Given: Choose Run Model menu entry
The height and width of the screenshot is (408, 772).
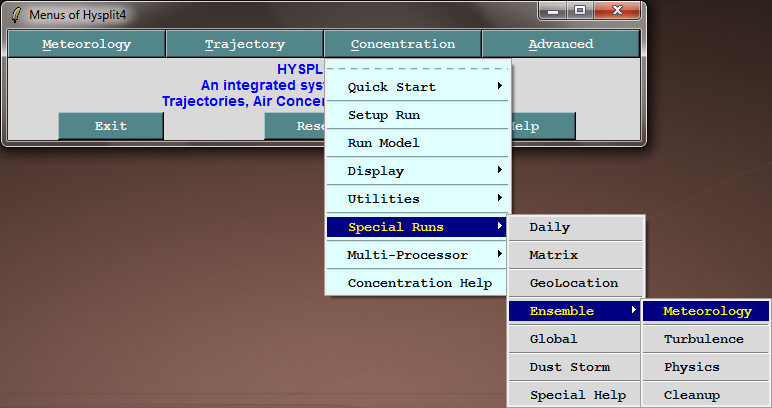Looking at the screenshot, I should [418, 143].
